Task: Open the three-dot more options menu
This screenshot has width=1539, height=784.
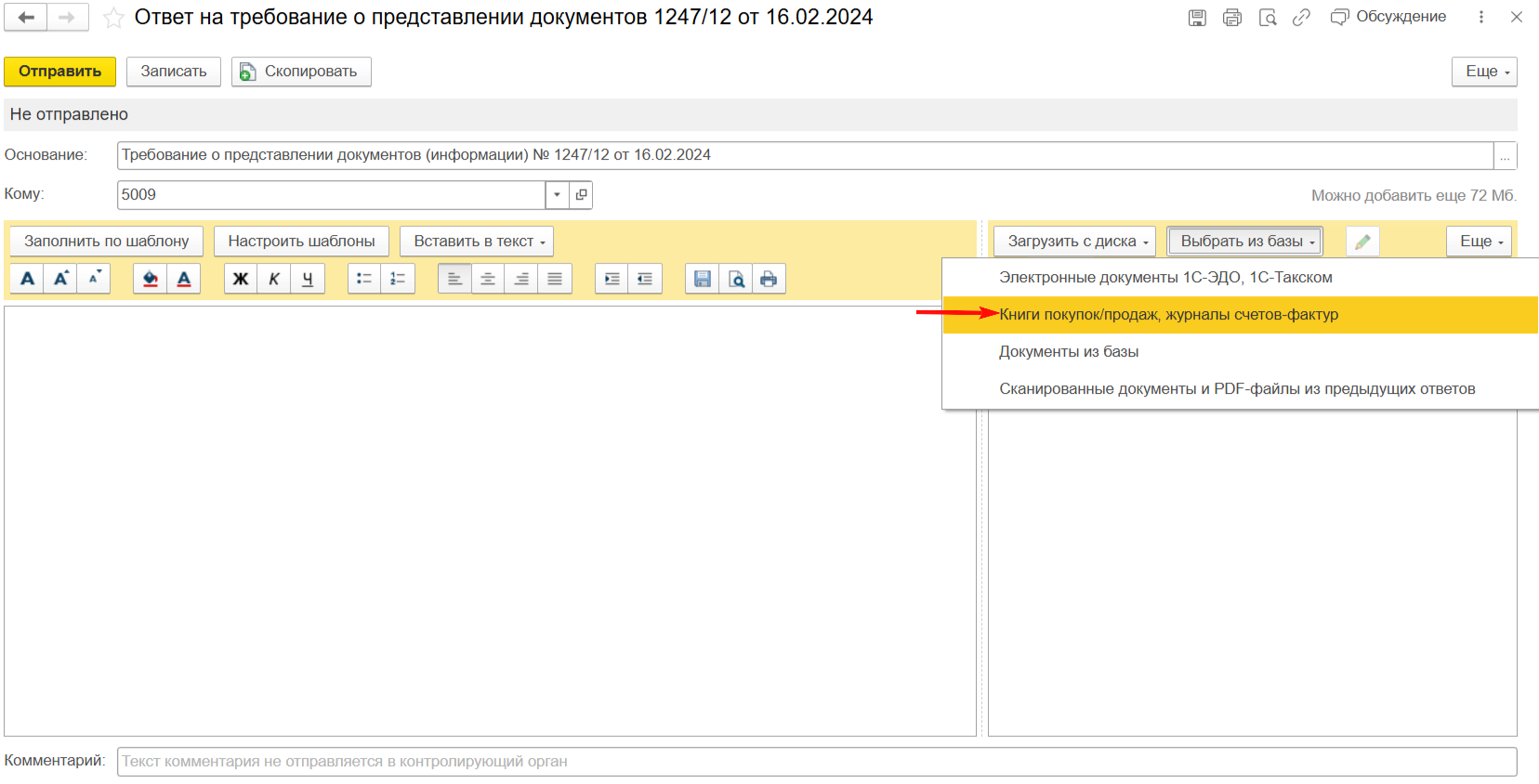Action: (x=1481, y=18)
